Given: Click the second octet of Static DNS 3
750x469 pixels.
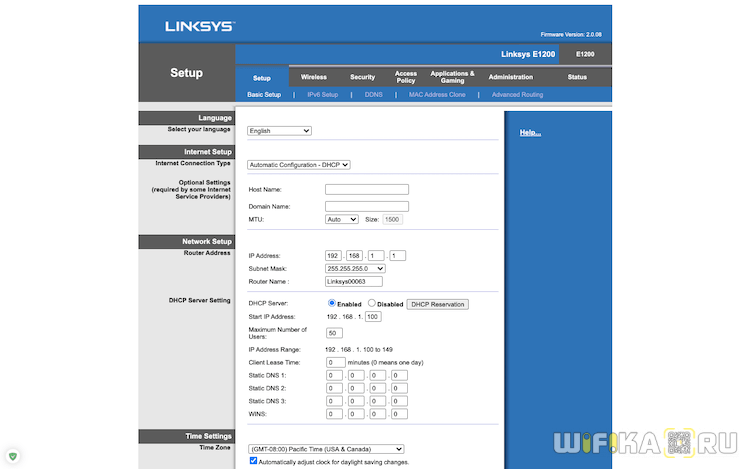Looking at the screenshot, I should [356, 401].
